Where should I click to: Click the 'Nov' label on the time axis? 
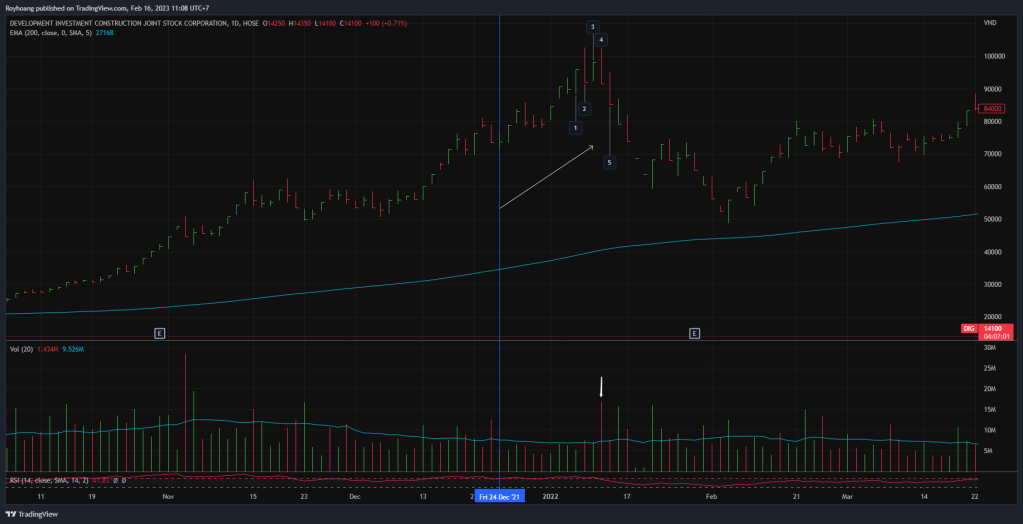[x=168, y=496]
